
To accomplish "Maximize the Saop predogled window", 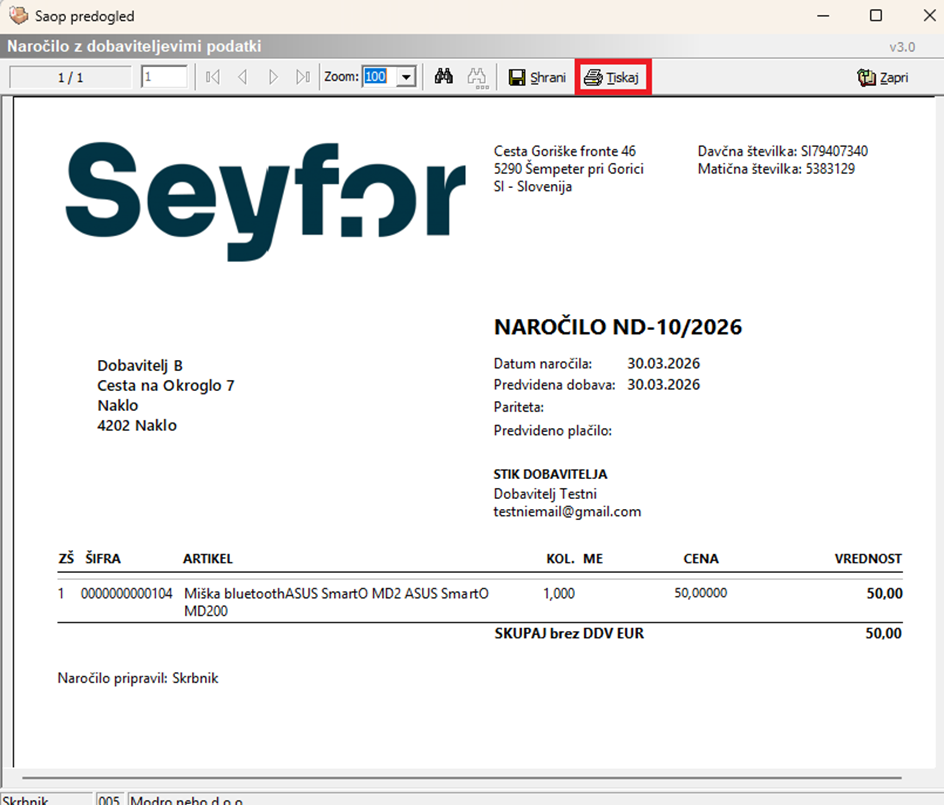I will [876, 16].
